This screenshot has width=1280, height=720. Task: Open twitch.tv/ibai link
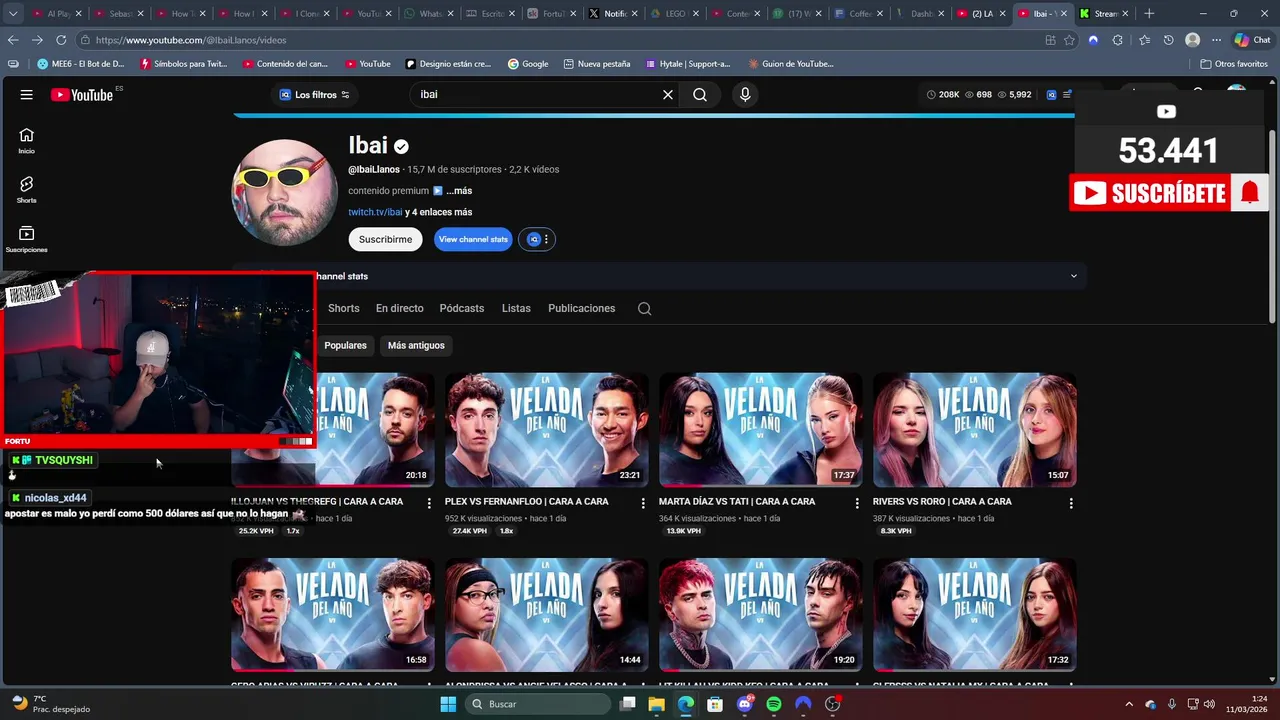point(375,212)
